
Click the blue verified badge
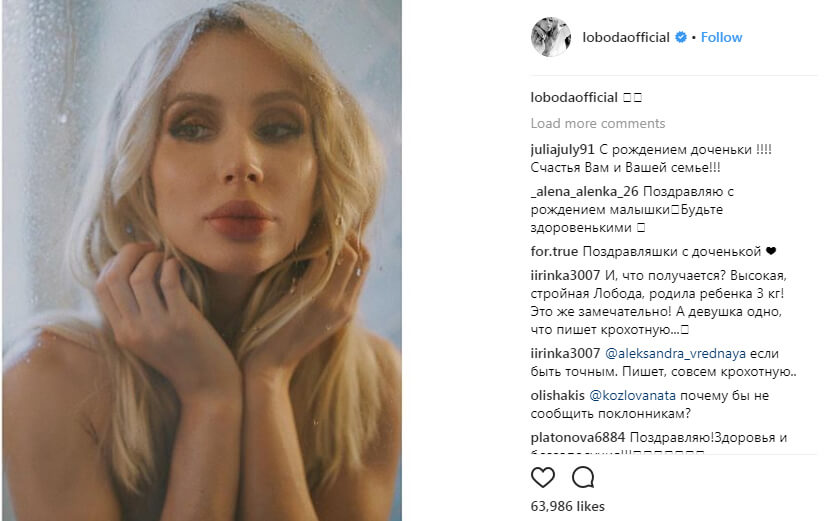(681, 37)
